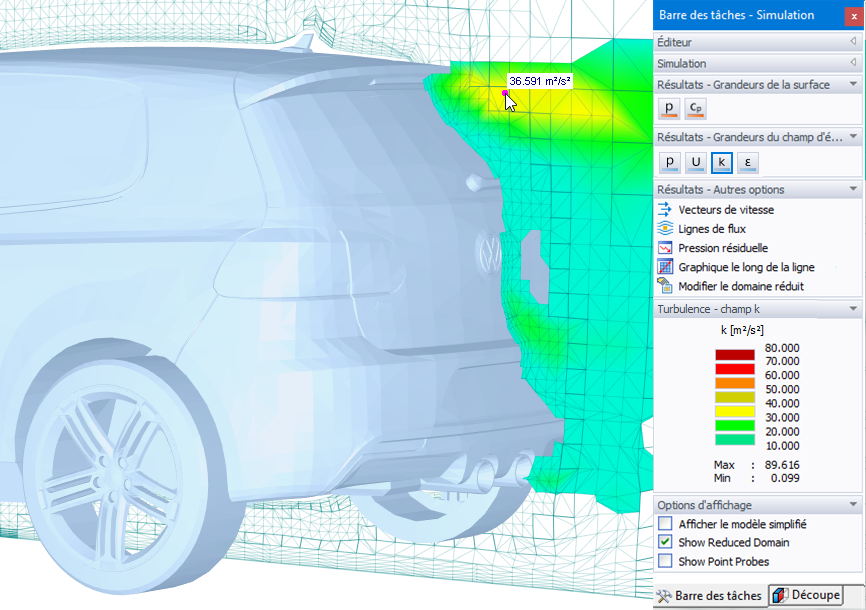Viewport: 866px width, 610px height.
Task: Open Graphique le long de la ligne
Action: pos(746,267)
